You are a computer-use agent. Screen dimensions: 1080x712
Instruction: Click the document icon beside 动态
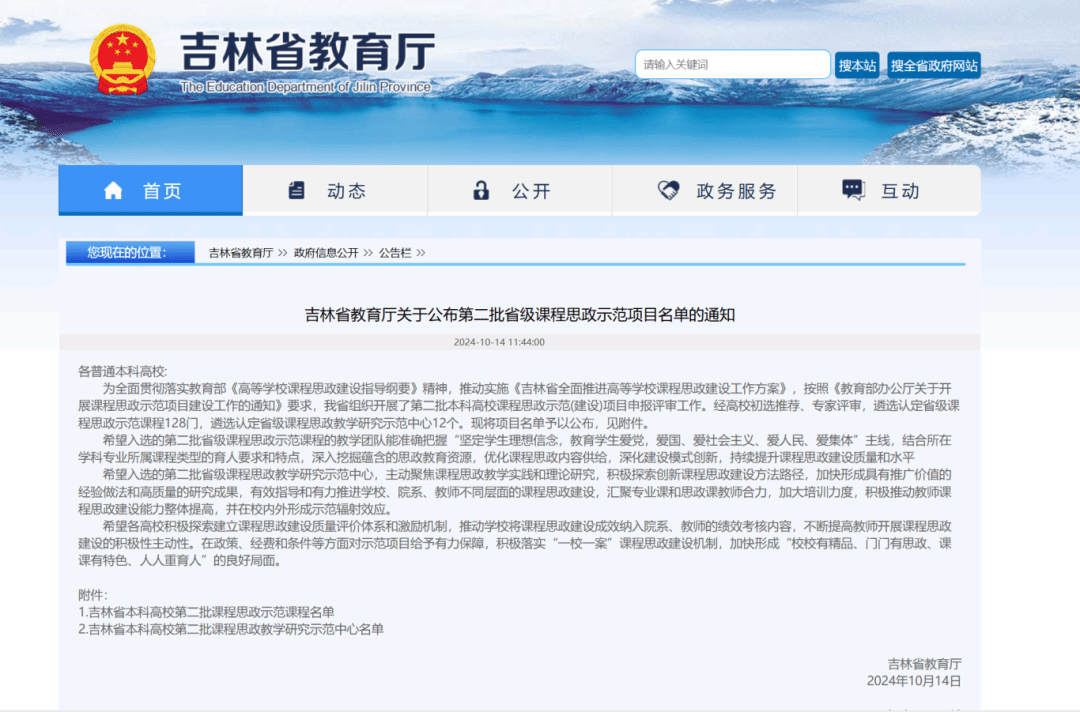pos(297,191)
